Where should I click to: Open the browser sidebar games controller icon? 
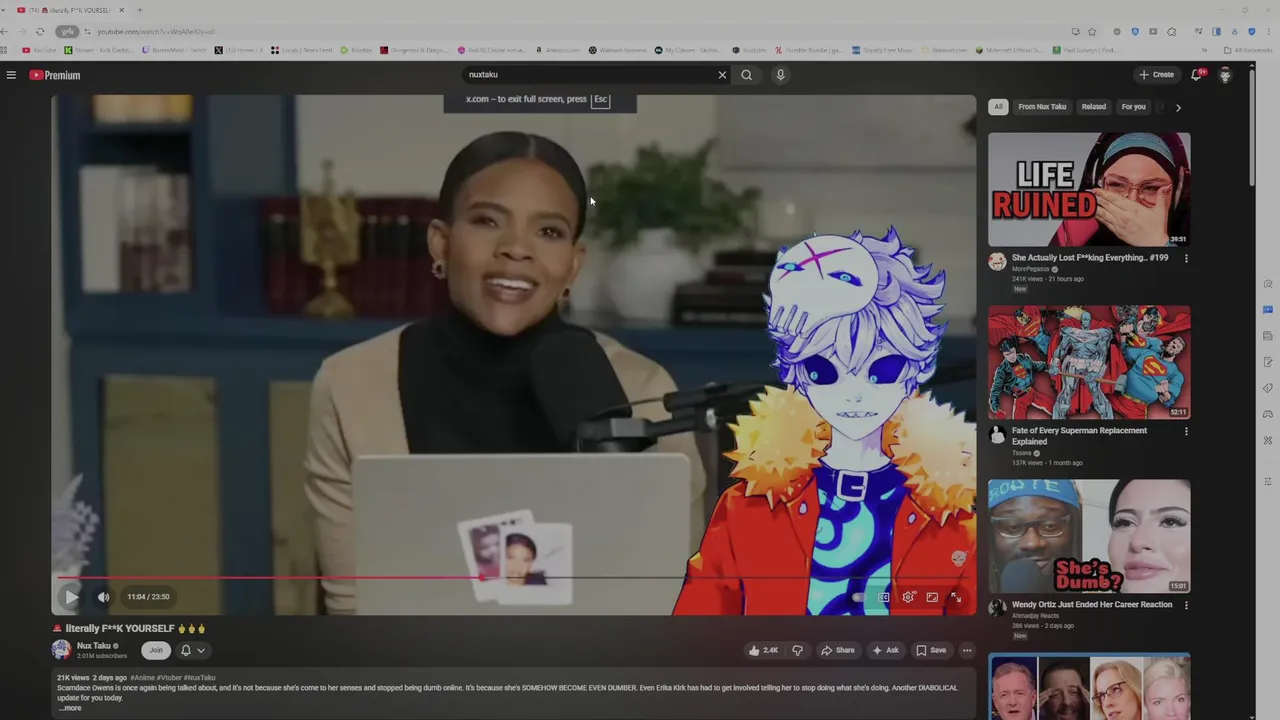point(1268,414)
